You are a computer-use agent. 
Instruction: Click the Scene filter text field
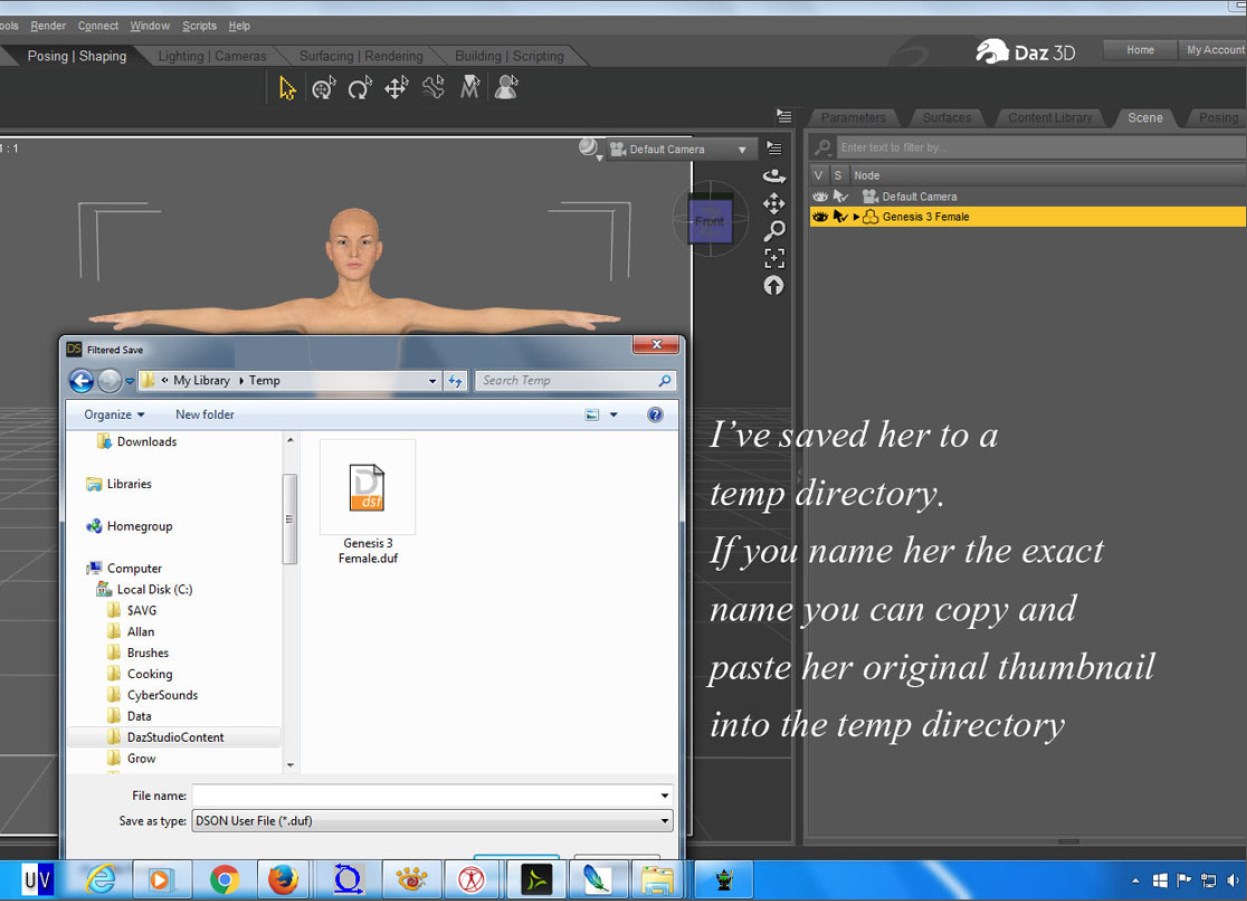[x=1040, y=148]
